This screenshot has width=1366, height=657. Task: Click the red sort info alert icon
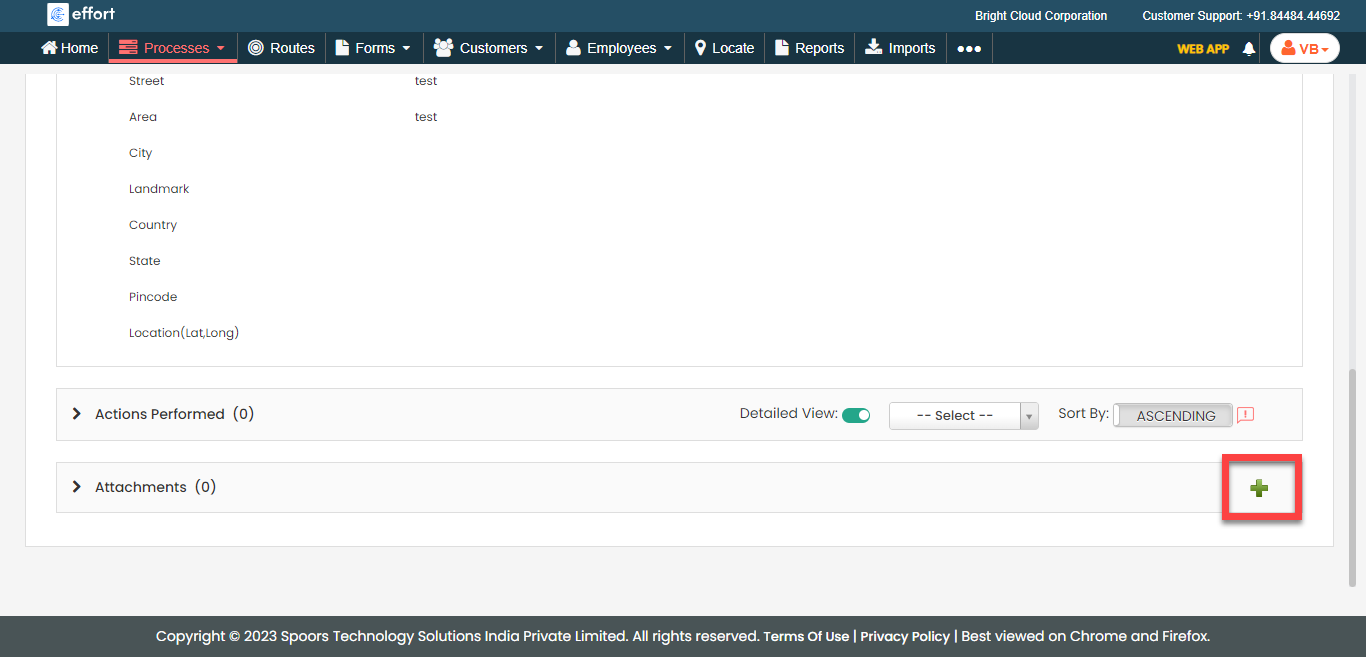click(x=1245, y=415)
